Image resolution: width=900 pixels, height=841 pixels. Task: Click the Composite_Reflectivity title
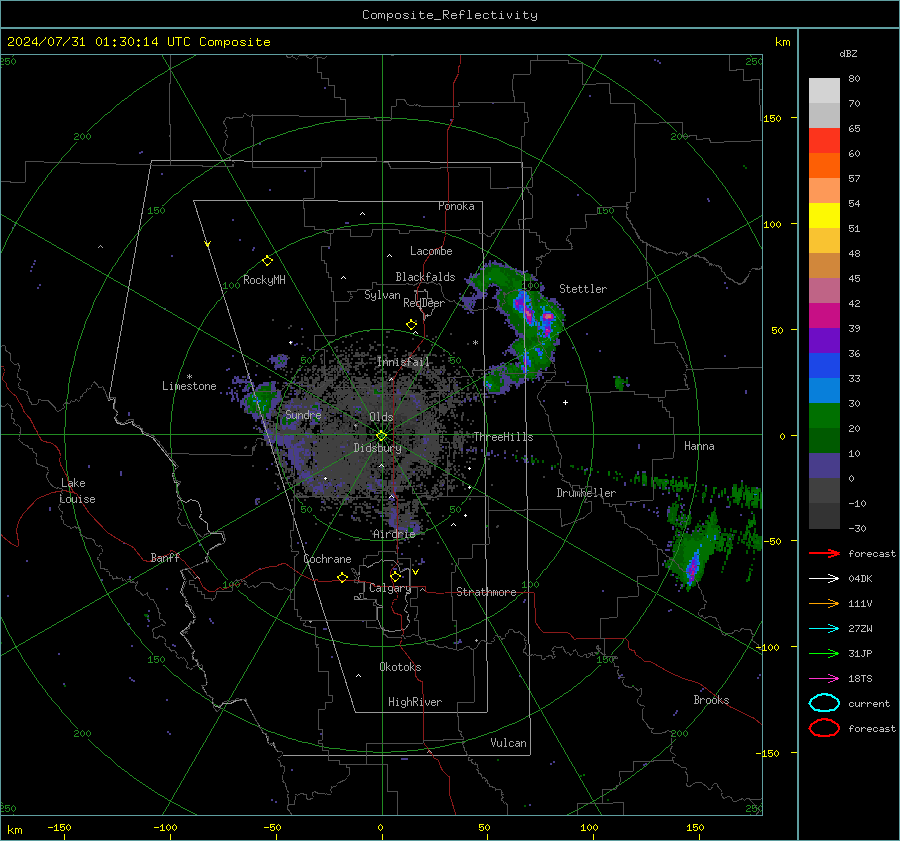[x=449, y=15]
